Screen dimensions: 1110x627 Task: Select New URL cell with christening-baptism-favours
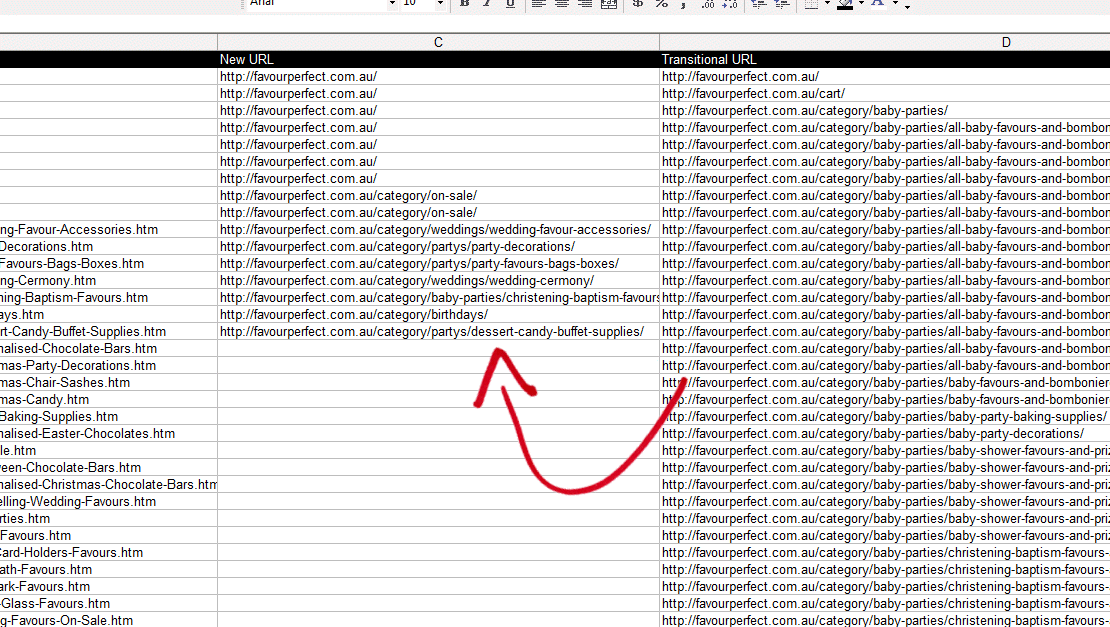pyautogui.click(x=438, y=297)
